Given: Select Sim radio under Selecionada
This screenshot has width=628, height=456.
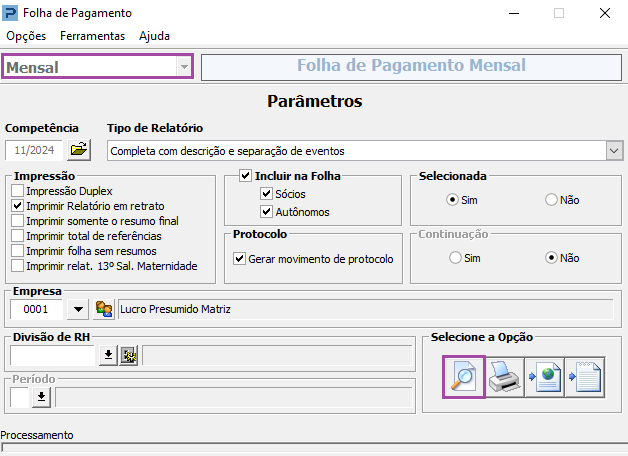Looking at the screenshot, I should pyautogui.click(x=452, y=199).
